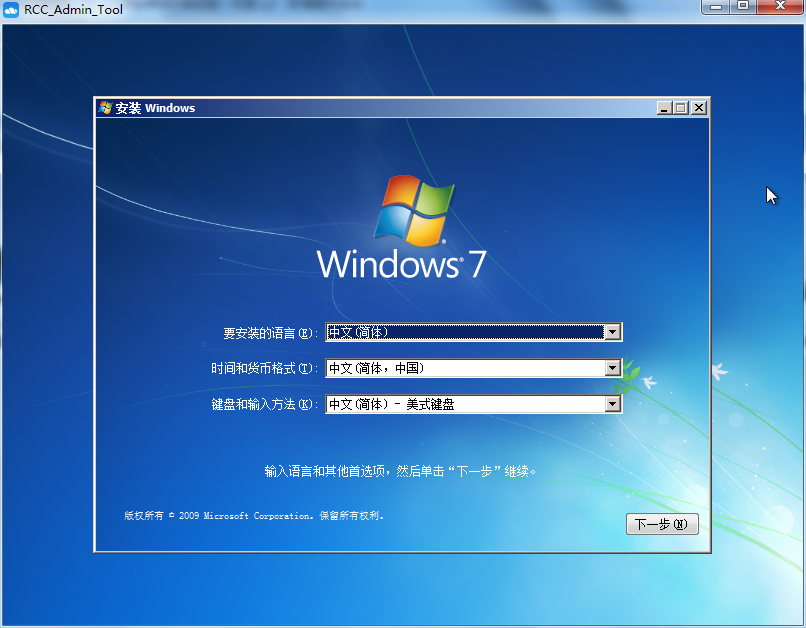Click the Microsoft Corporation copyright notice
Image resolution: width=806 pixels, height=628 pixels.
[x=254, y=516]
